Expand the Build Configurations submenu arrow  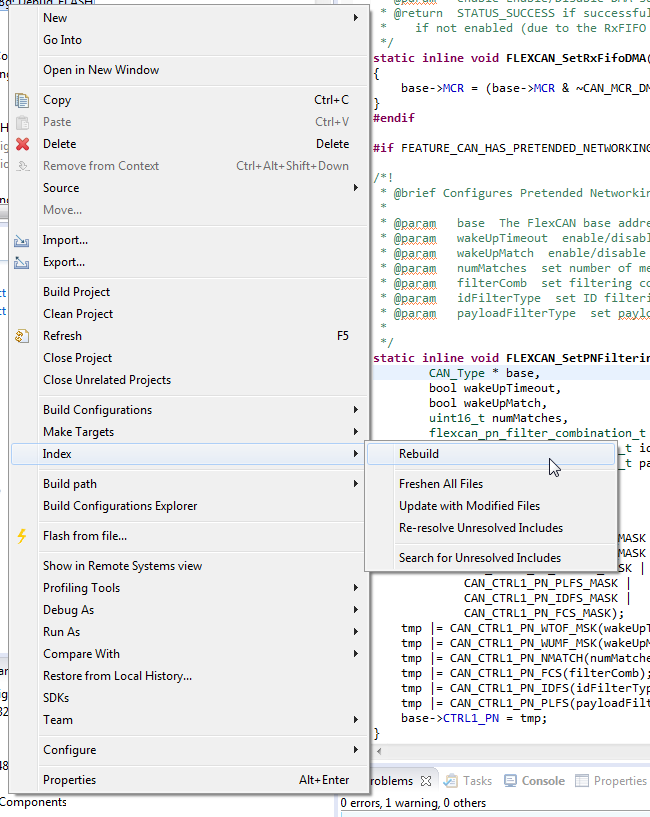pos(355,410)
